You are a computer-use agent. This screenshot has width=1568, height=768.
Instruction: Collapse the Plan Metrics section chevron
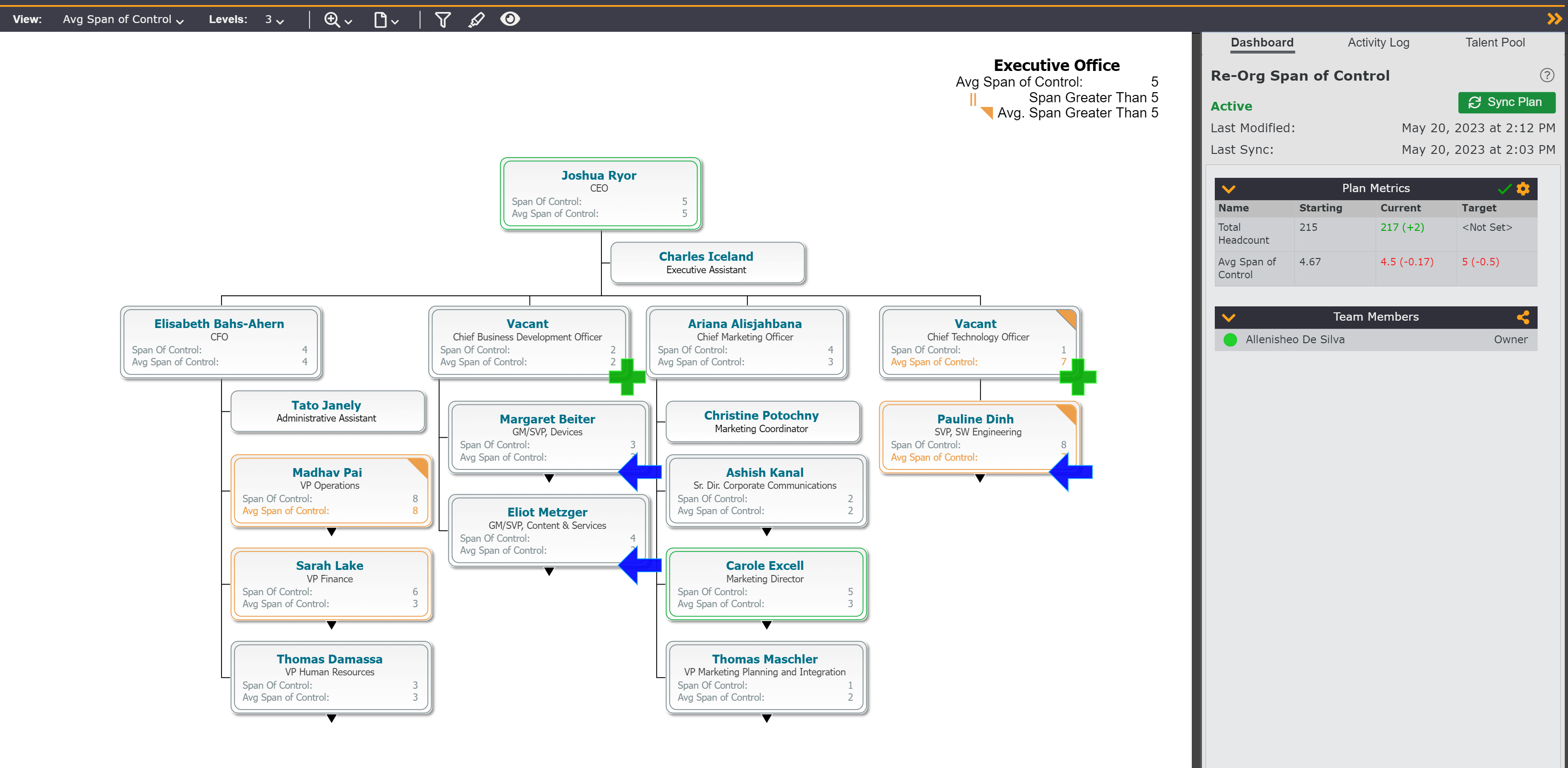pyautogui.click(x=1228, y=189)
